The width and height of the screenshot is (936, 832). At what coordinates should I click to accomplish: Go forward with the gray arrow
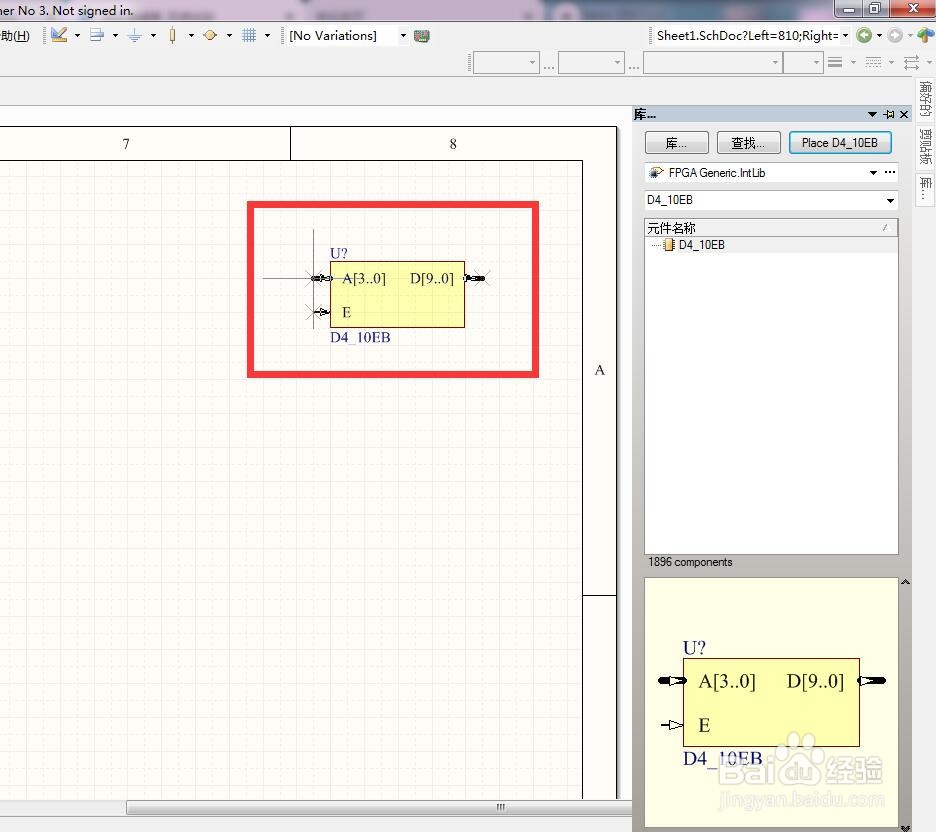click(894, 35)
